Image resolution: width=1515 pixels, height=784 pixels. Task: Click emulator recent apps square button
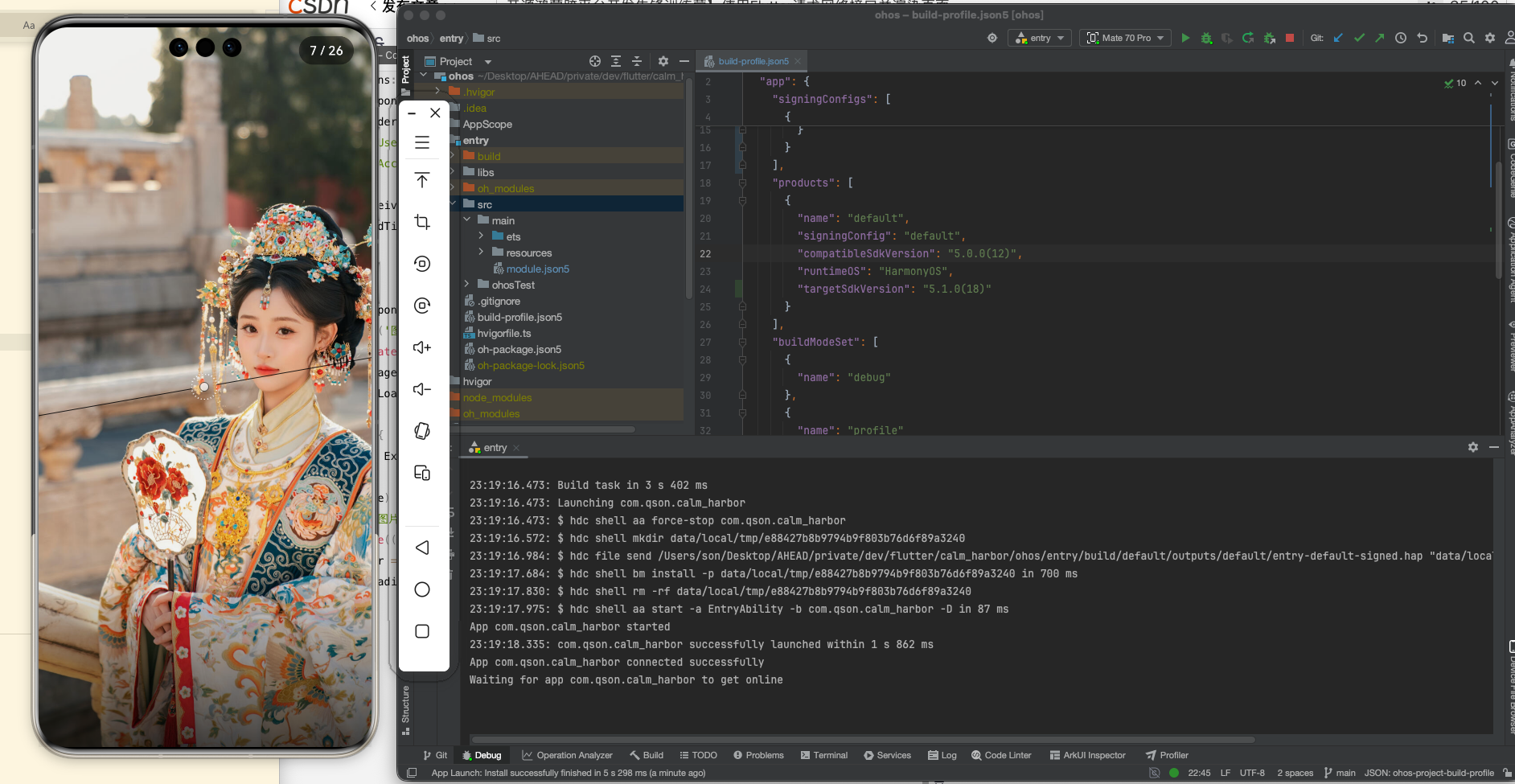click(x=422, y=631)
